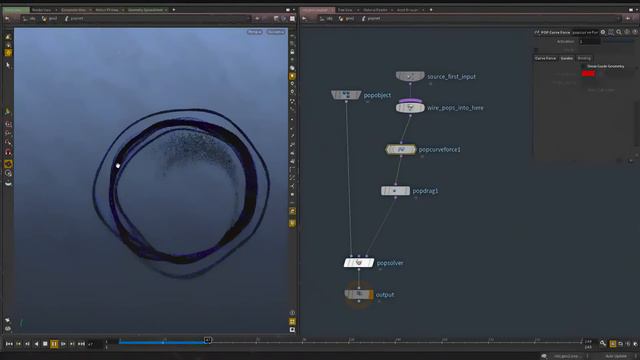This screenshot has height=360, width=640.
Task: Open the Auto Update menu in status bar
Action: (616, 356)
